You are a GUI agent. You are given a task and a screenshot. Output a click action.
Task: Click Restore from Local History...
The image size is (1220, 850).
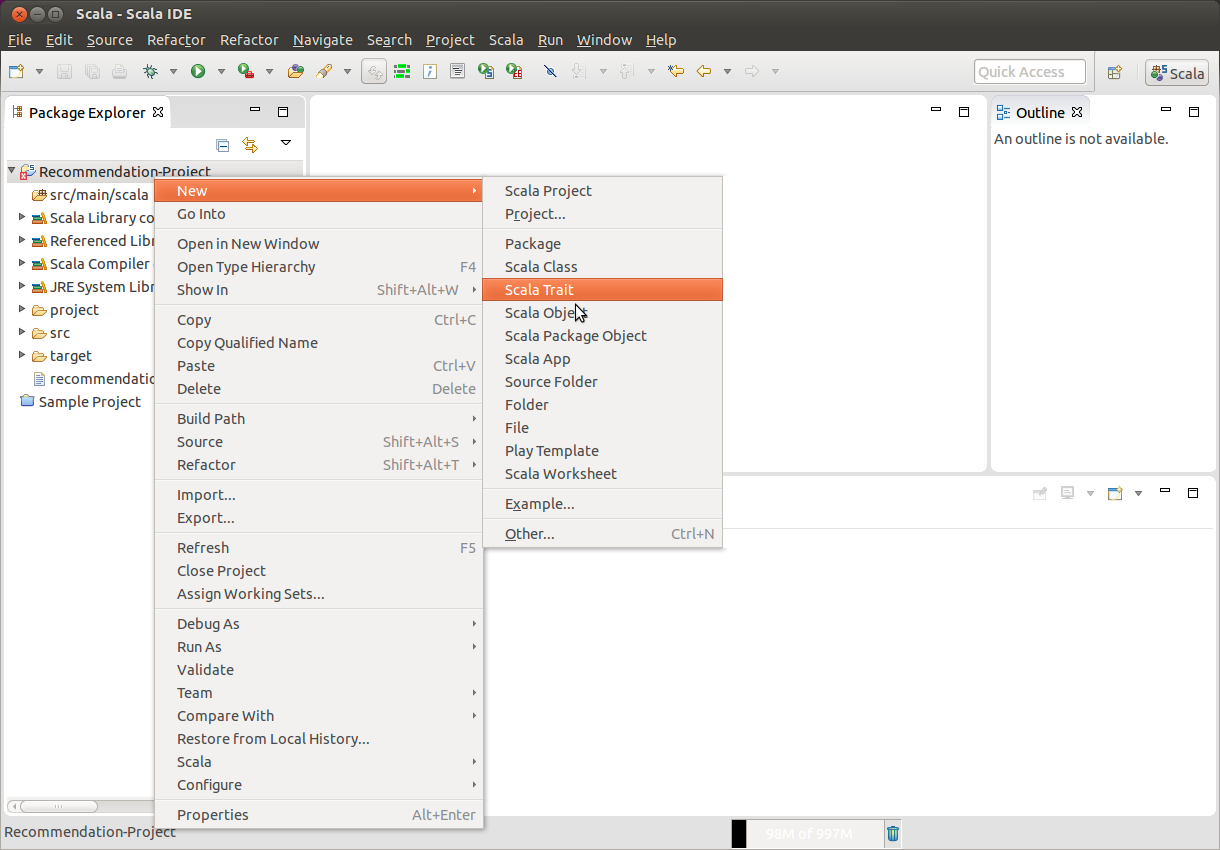click(319, 739)
